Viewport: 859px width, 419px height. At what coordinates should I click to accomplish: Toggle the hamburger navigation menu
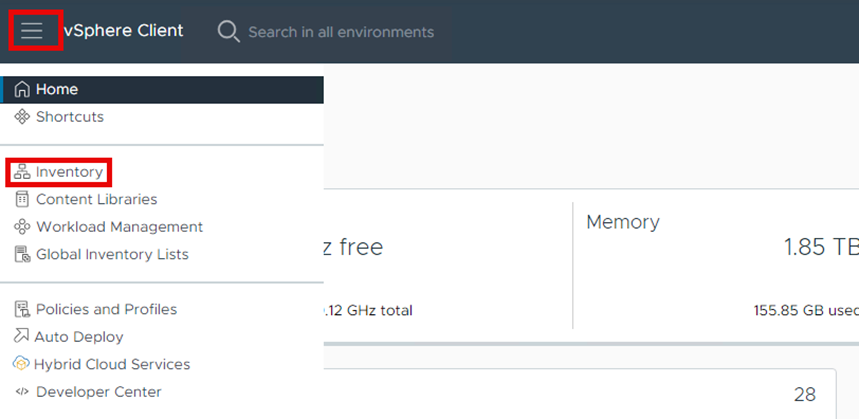tap(32, 30)
